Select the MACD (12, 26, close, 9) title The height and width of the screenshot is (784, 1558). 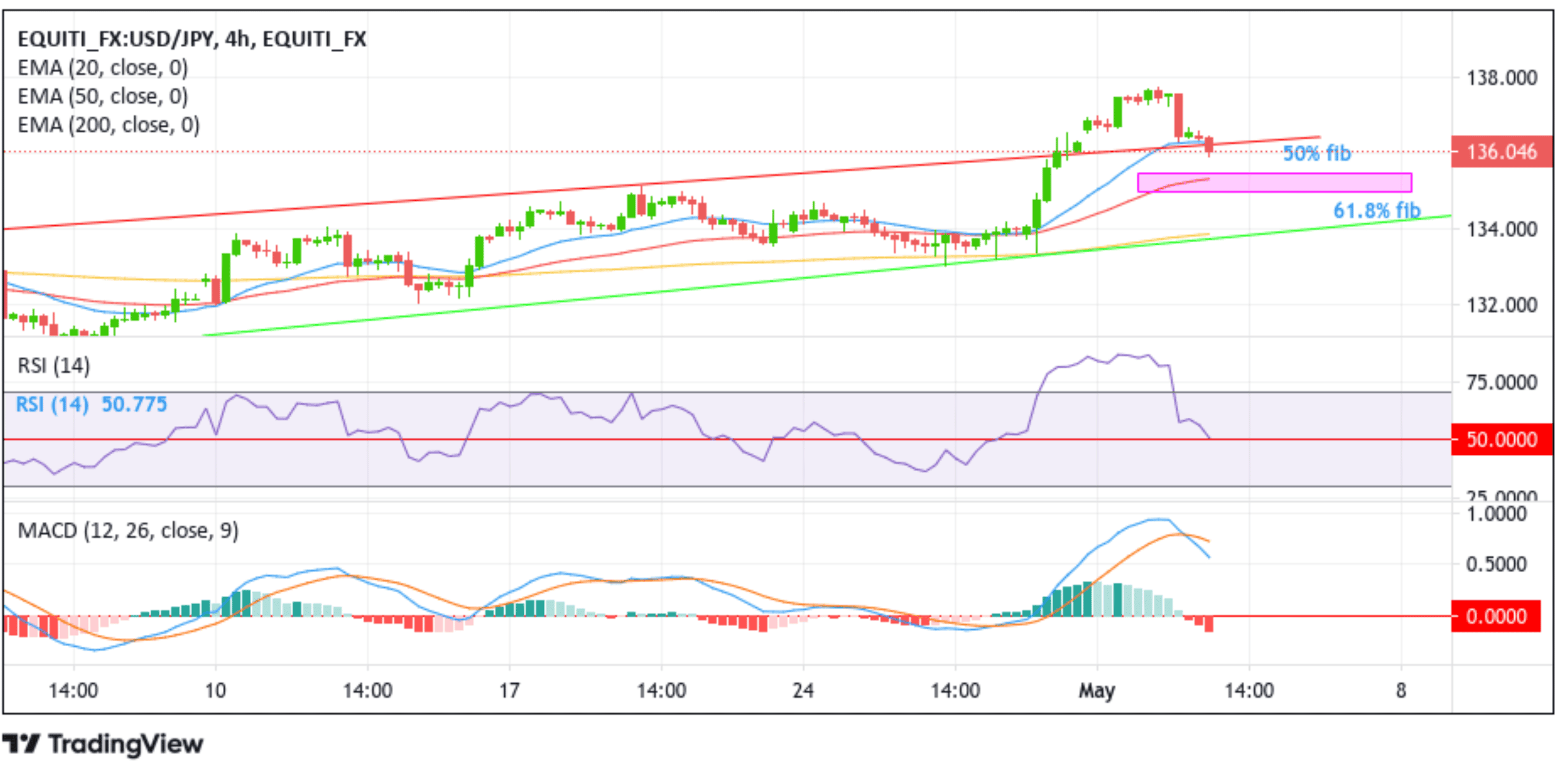[128, 531]
